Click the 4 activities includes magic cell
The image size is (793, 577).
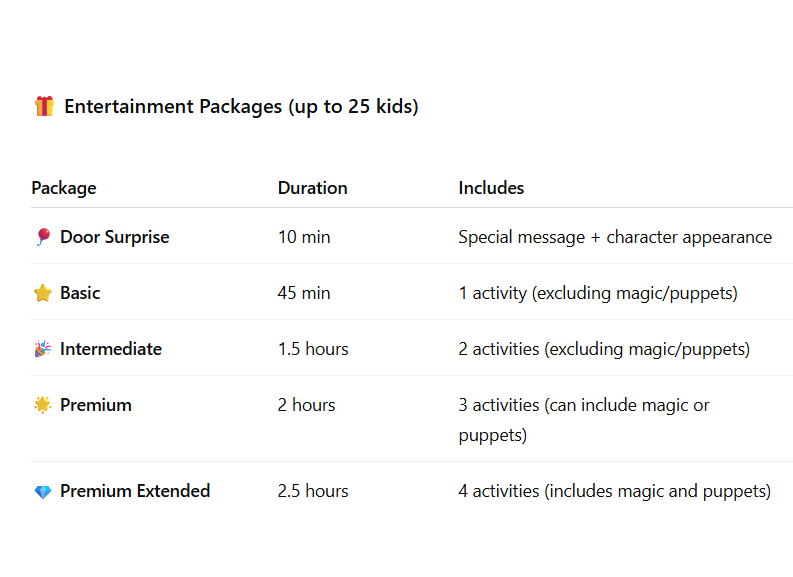tap(614, 491)
